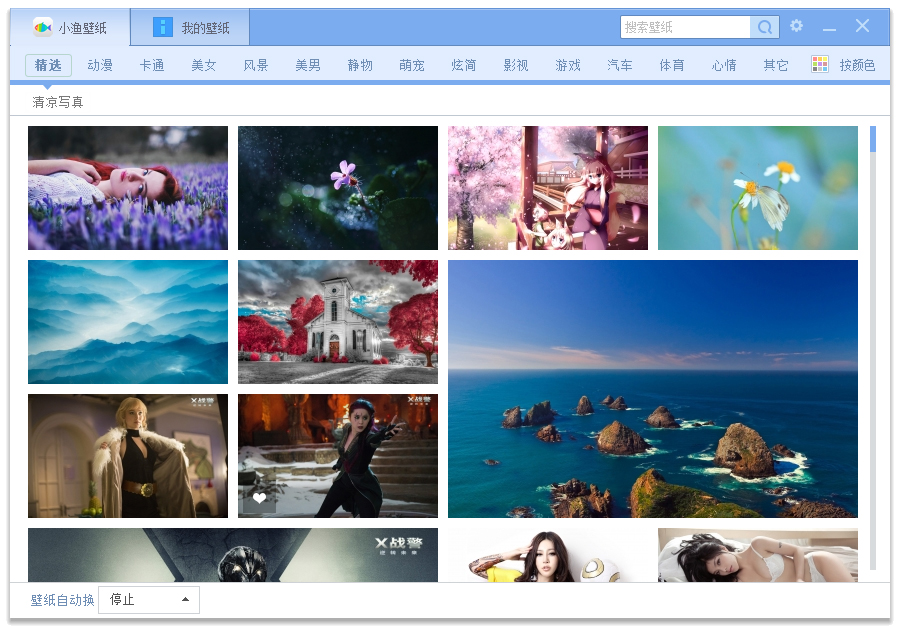The height and width of the screenshot is (627, 898).
Task: Click the colorful fish logo icon
Action: tap(42, 27)
